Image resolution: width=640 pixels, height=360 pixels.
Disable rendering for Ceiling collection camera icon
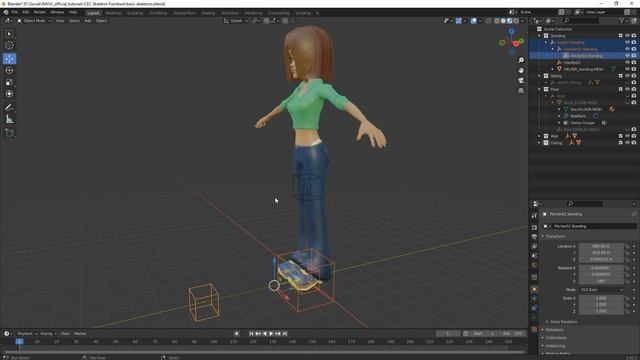pyautogui.click(x=634, y=142)
